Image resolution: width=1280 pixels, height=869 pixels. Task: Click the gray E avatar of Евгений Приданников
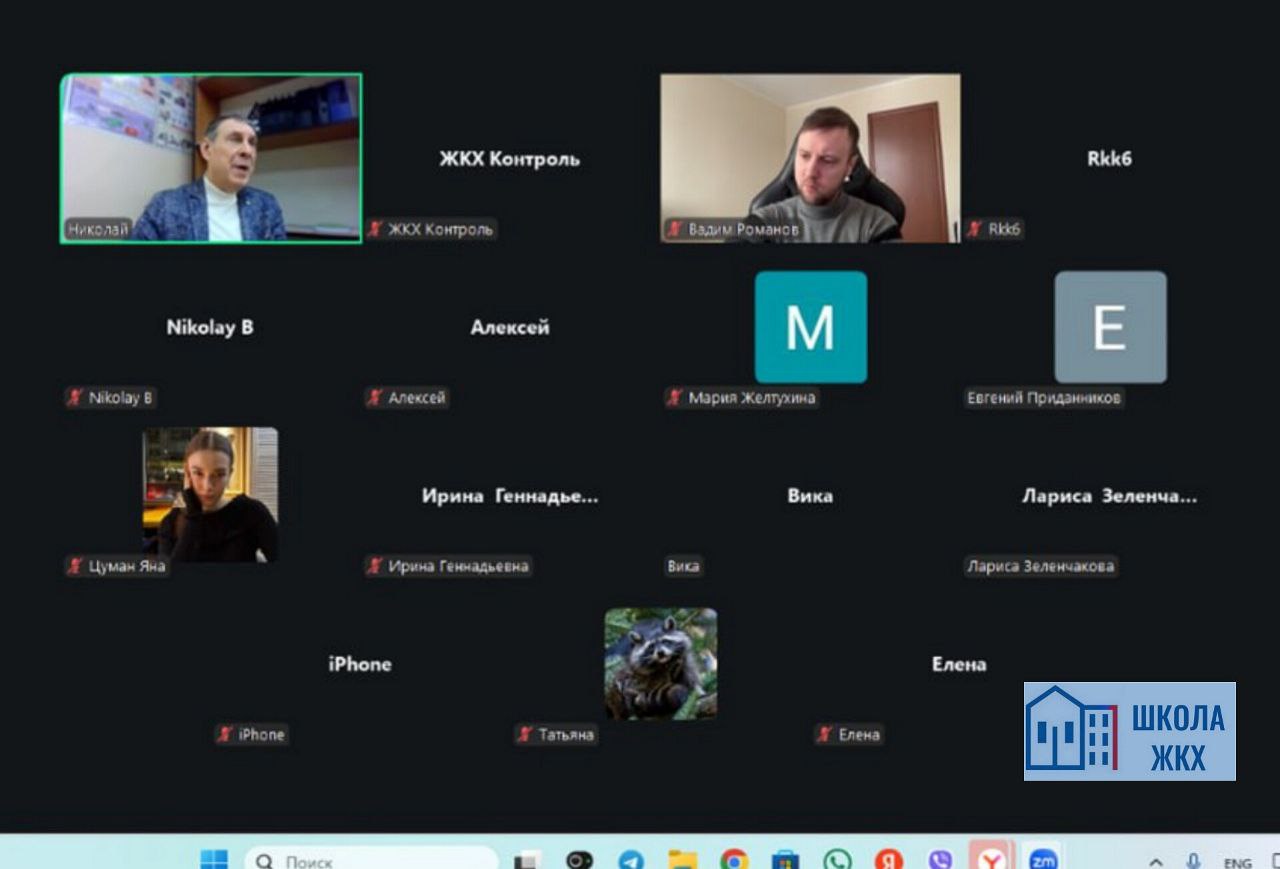[x=1110, y=327]
